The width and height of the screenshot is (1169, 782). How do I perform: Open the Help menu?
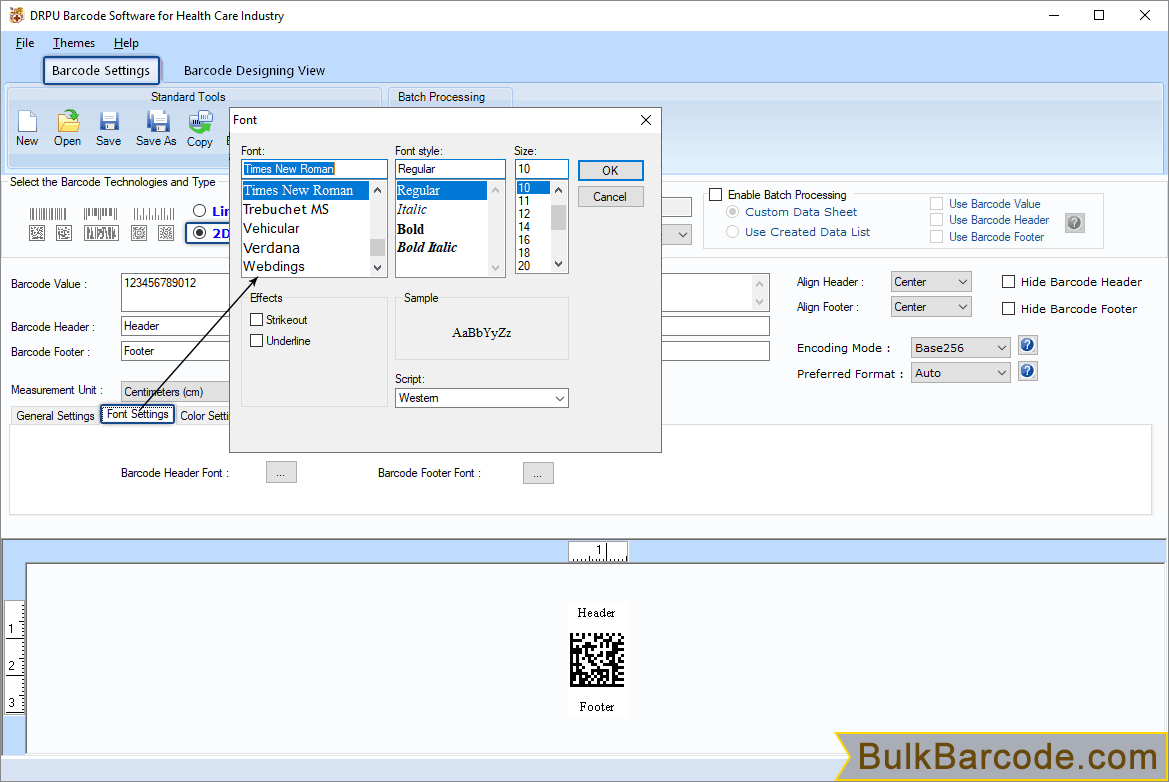tap(126, 43)
